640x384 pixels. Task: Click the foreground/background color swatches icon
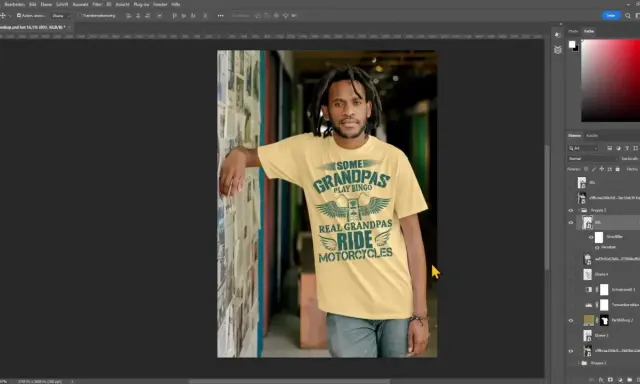point(573,46)
